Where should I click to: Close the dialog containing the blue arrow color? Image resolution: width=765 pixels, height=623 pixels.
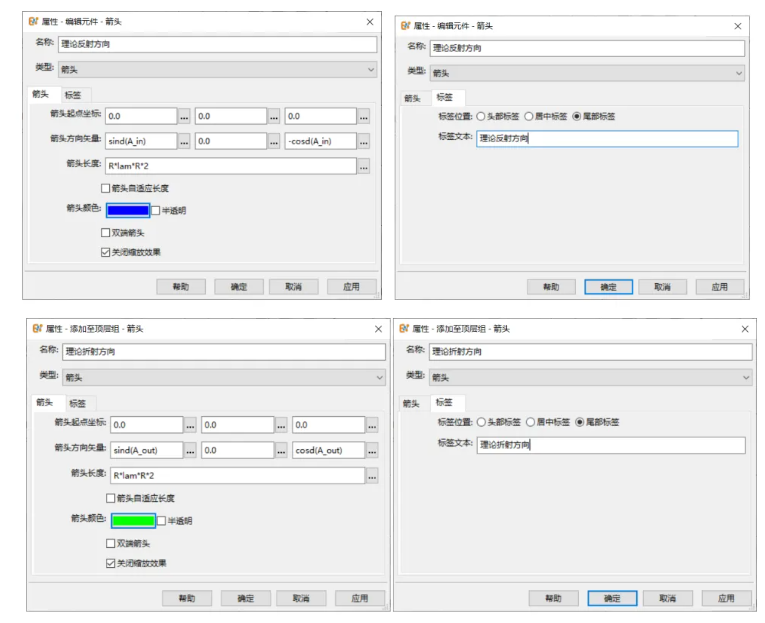click(x=369, y=20)
